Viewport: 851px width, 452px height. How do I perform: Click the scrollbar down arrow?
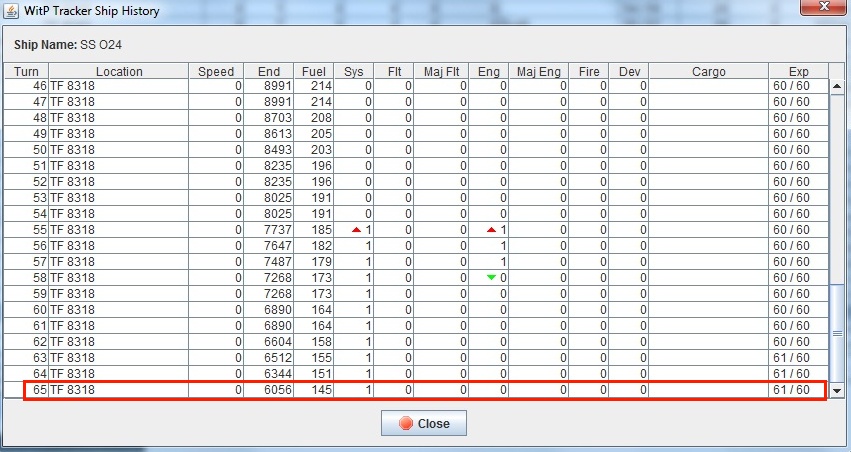tap(837, 390)
